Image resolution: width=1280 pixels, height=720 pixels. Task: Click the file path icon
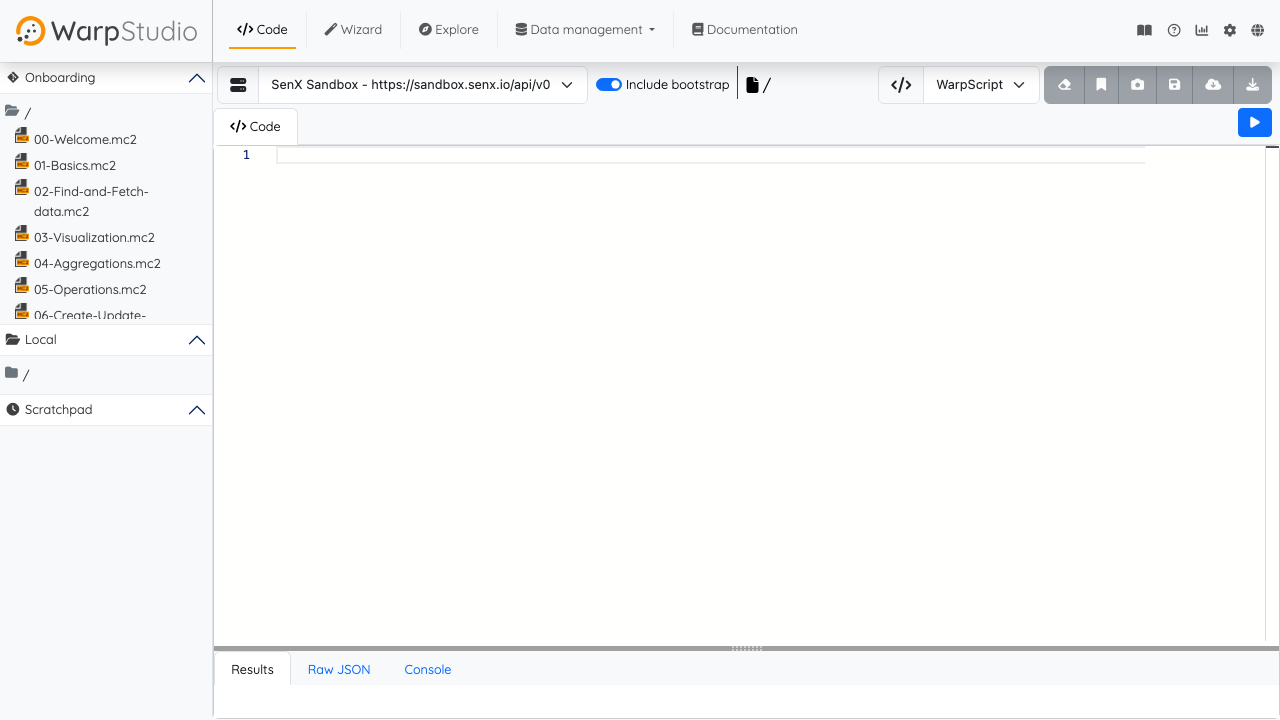click(x=752, y=85)
